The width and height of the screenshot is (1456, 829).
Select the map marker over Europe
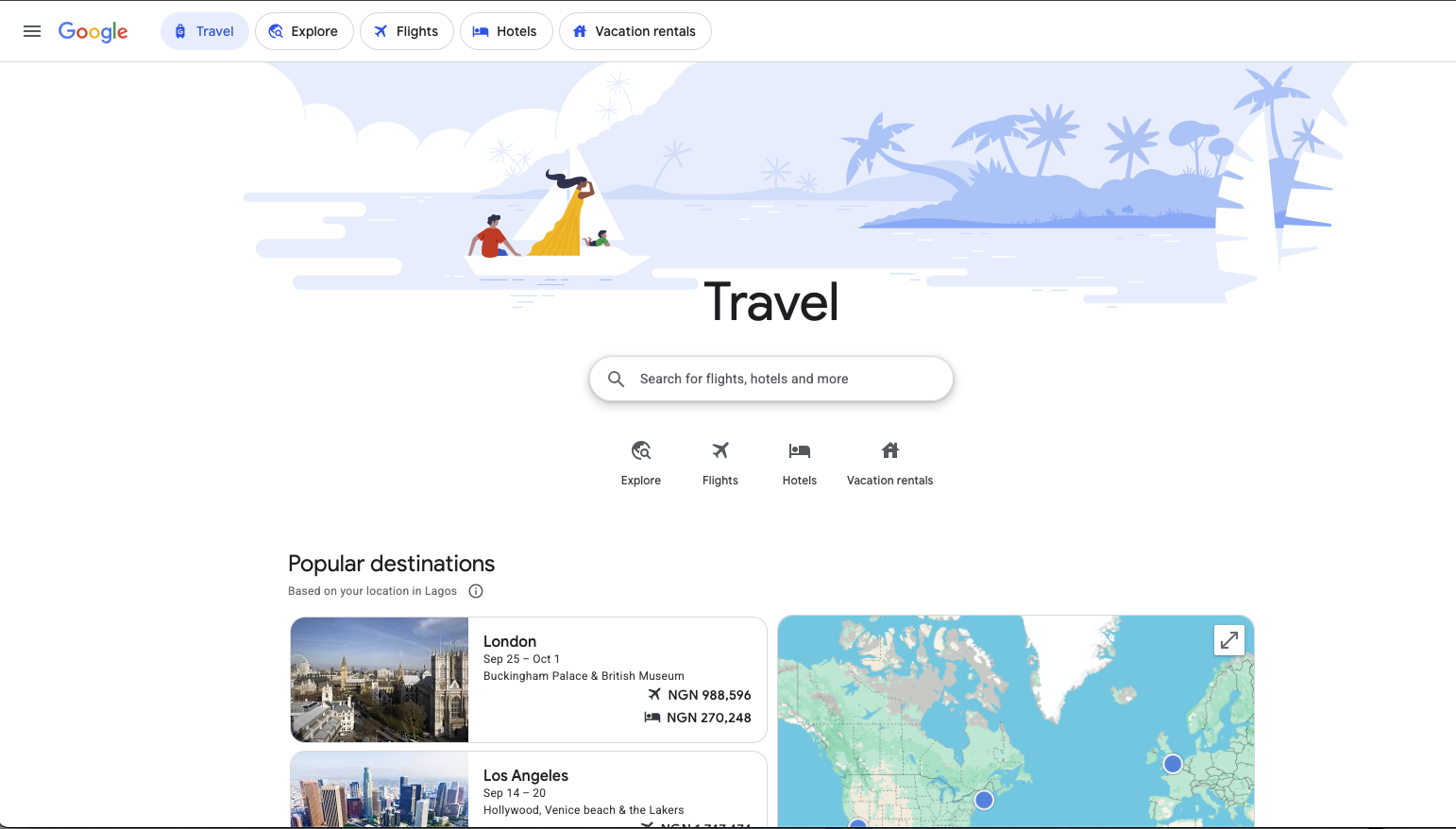coord(1173,764)
